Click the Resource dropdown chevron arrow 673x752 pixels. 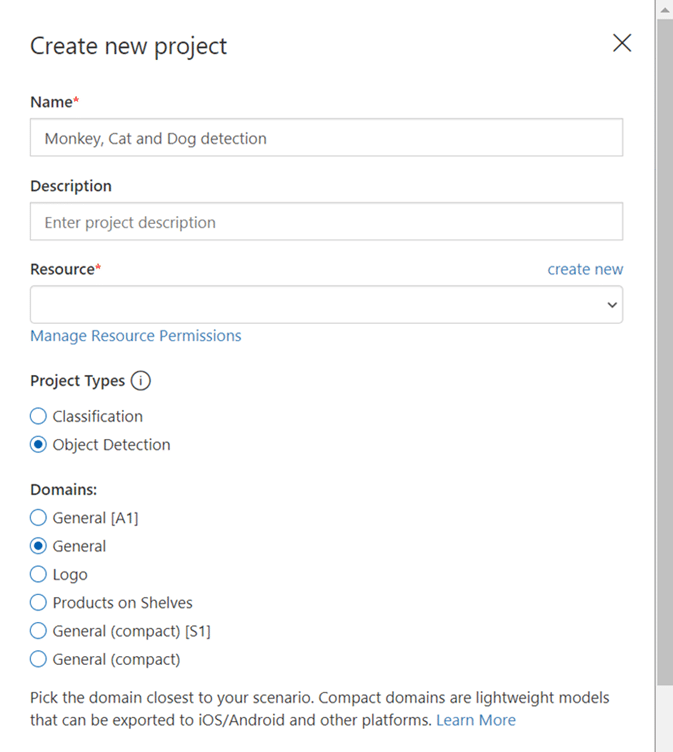pos(612,305)
